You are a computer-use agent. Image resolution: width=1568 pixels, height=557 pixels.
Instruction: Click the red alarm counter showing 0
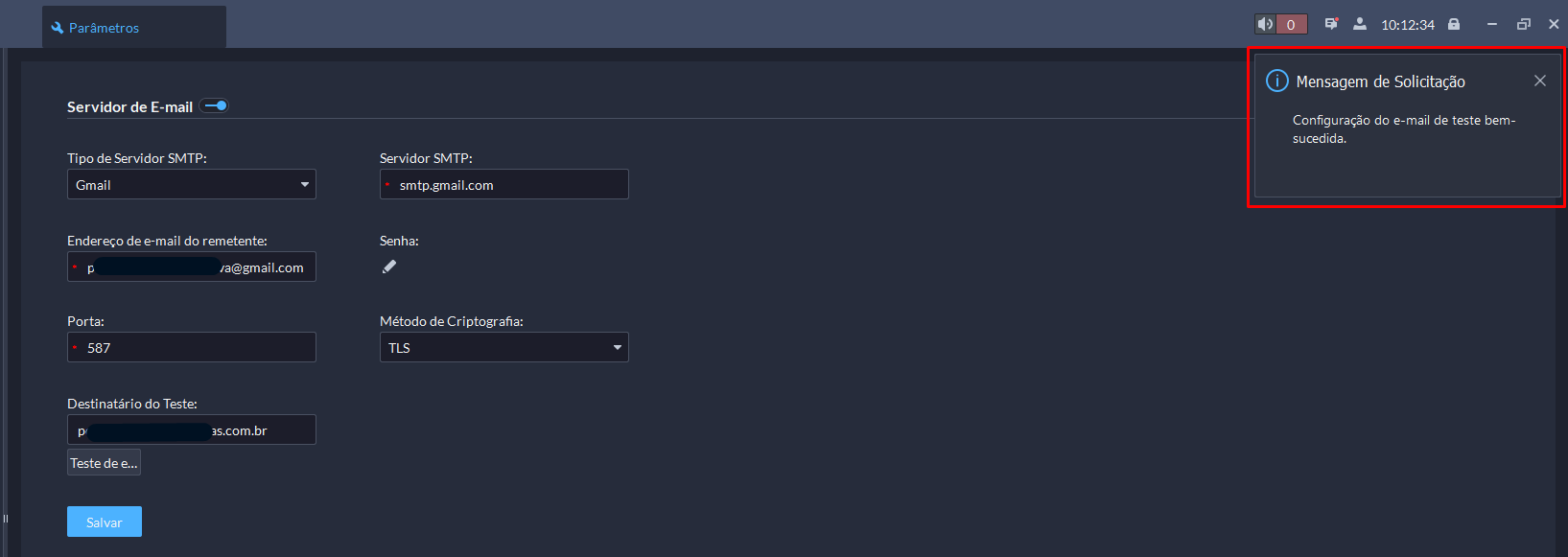coord(1291,24)
